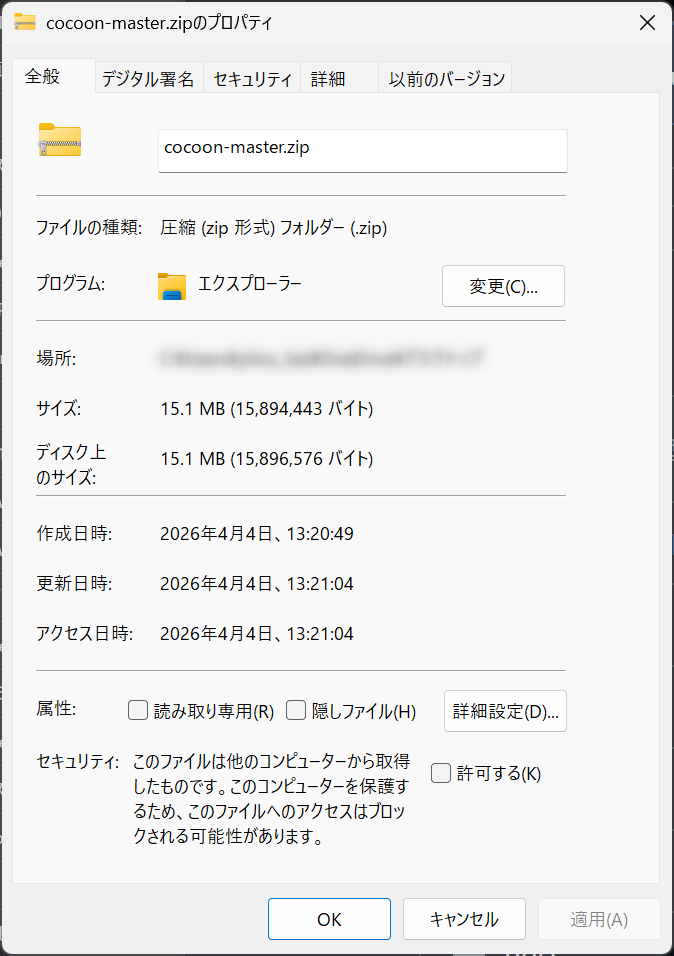Image resolution: width=674 pixels, height=956 pixels.
Task: Close the properties dialog with X
Action: point(647,23)
